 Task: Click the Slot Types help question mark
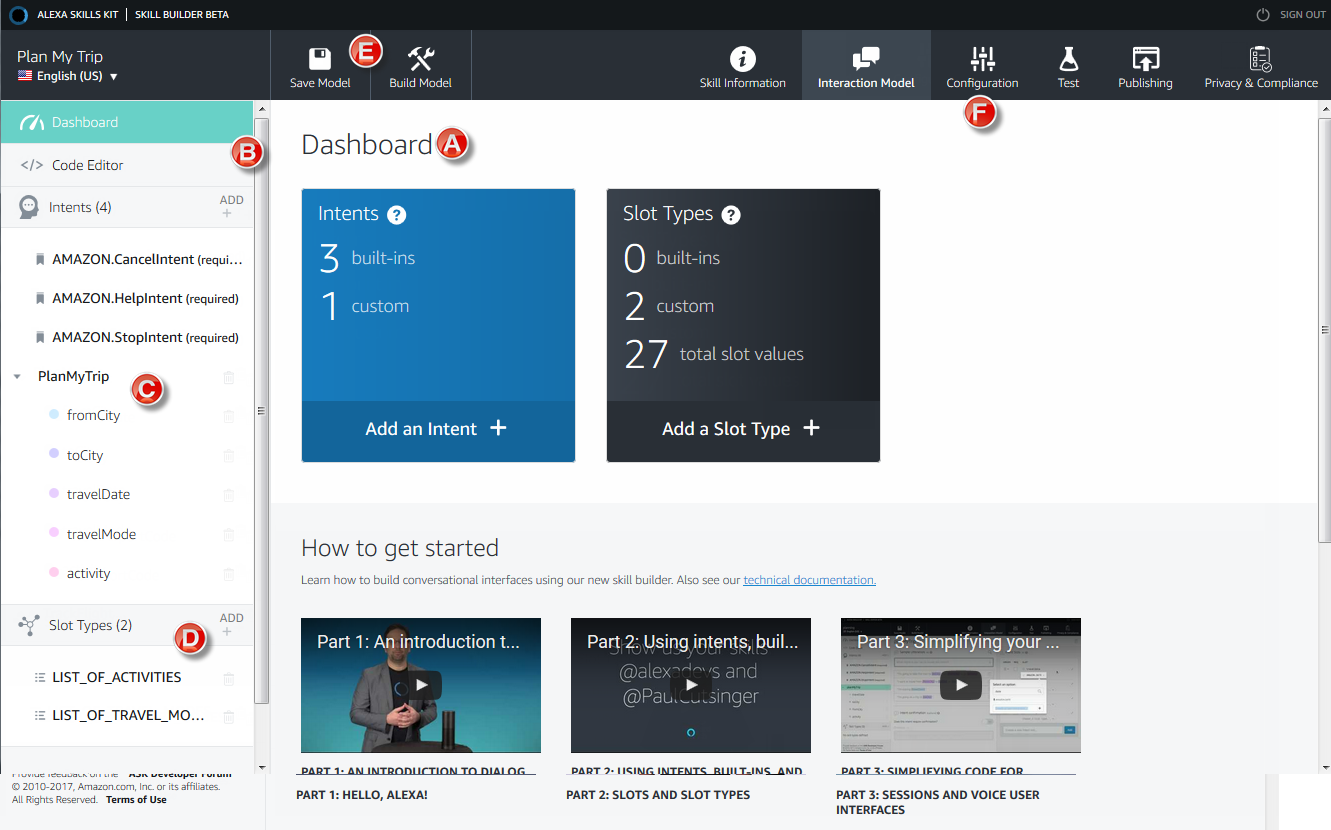point(731,215)
